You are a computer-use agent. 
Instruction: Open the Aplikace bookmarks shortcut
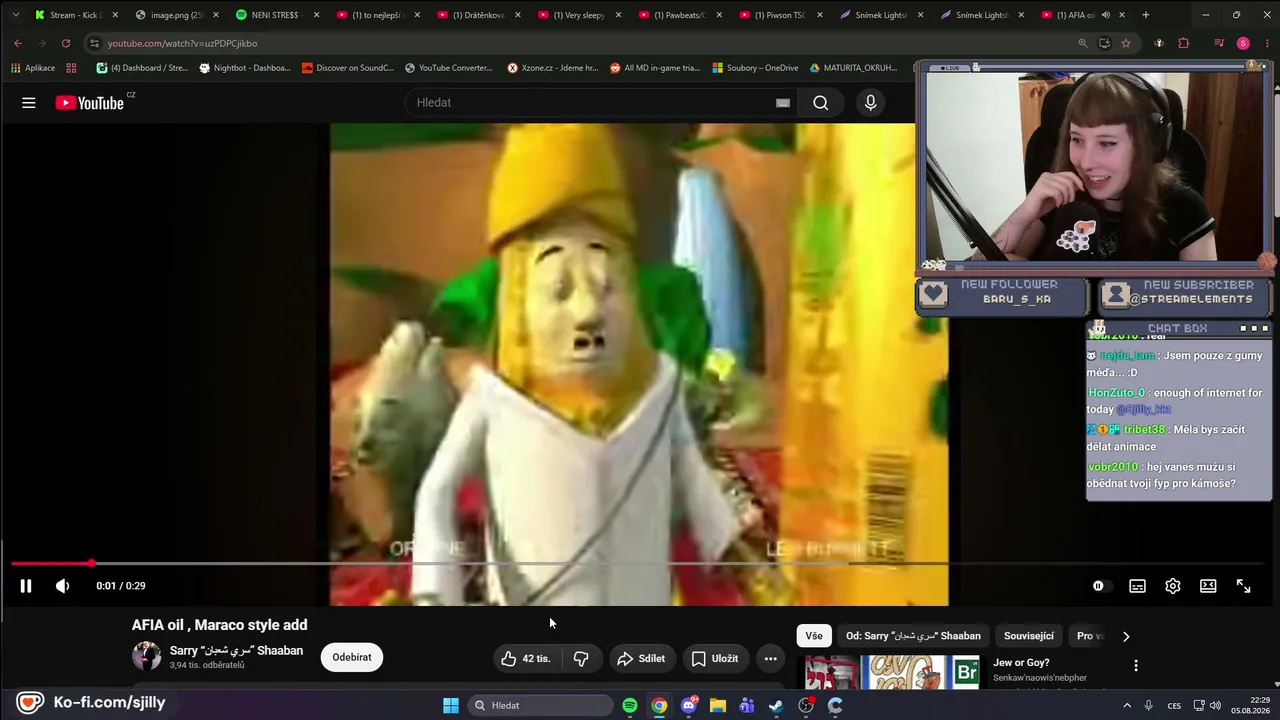(x=33, y=68)
